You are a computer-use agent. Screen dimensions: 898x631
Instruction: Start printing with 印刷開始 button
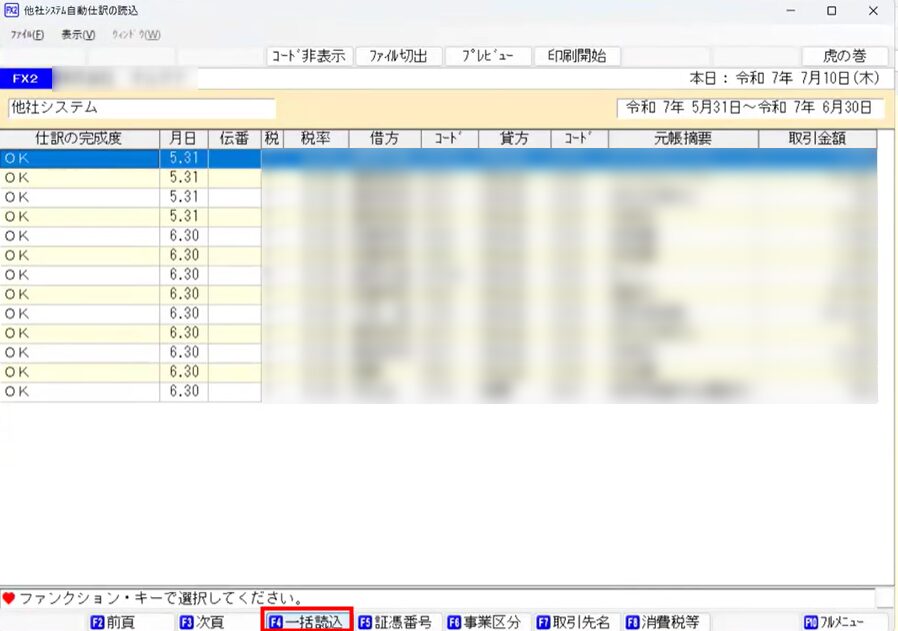(576, 56)
